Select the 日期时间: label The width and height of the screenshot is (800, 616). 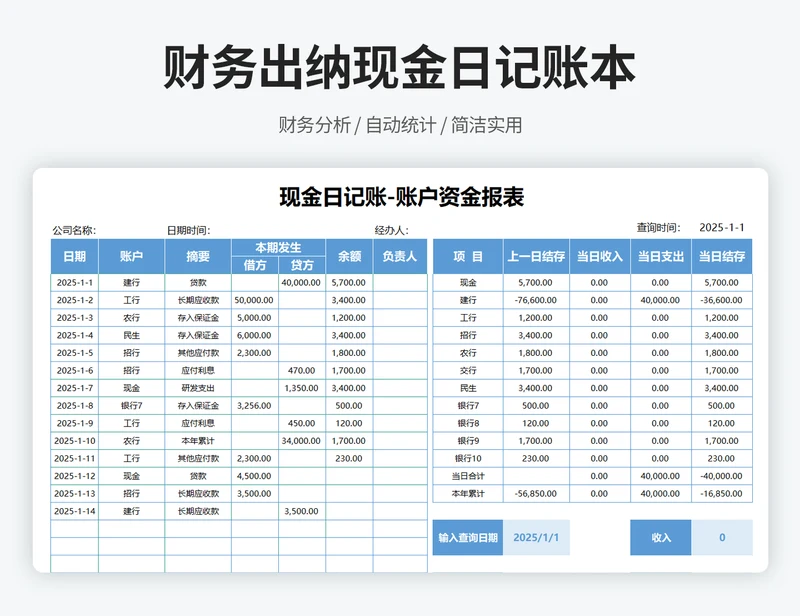tap(188, 231)
